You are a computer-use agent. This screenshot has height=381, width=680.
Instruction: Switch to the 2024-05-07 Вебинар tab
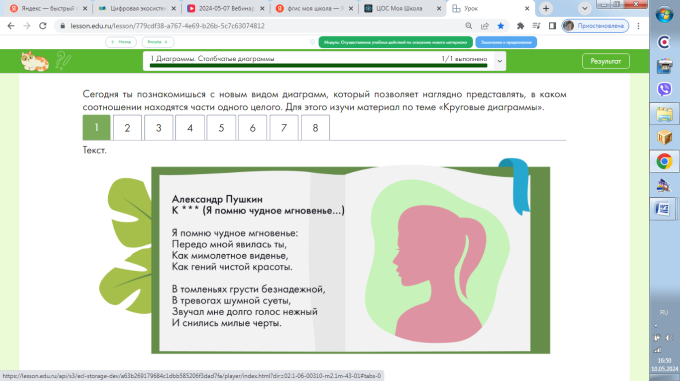tap(226, 8)
